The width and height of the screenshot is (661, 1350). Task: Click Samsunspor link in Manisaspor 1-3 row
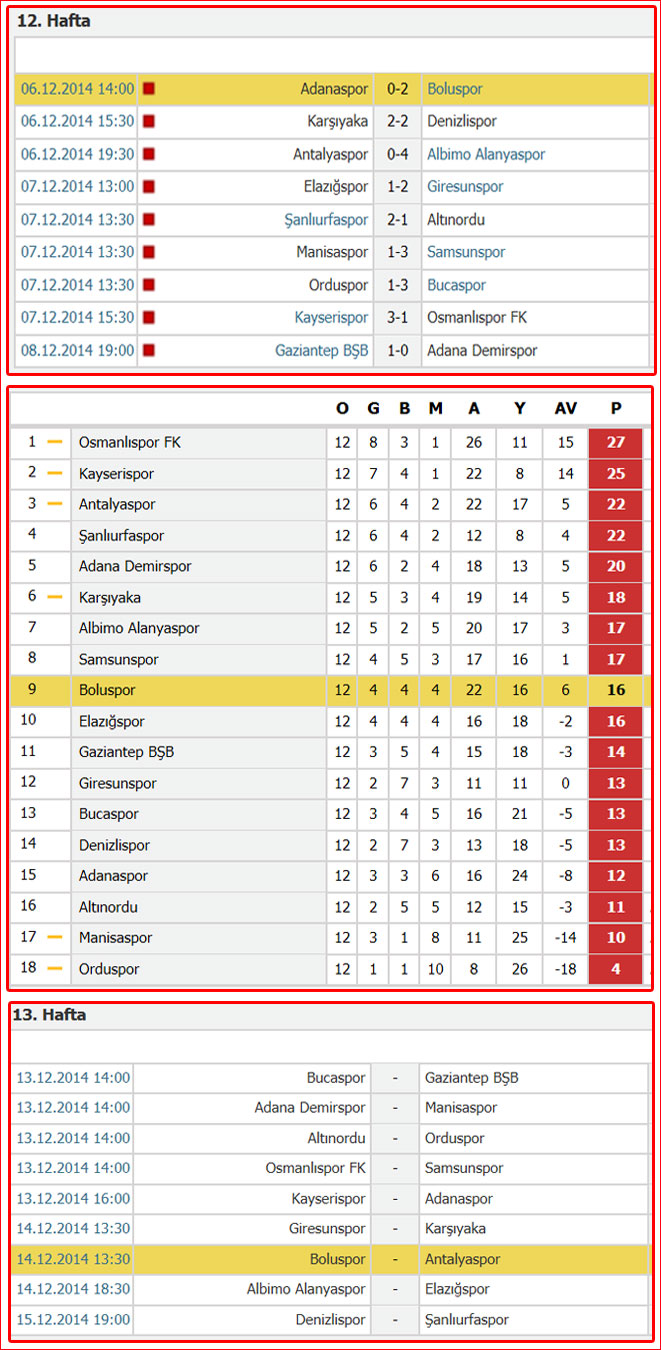click(466, 252)
